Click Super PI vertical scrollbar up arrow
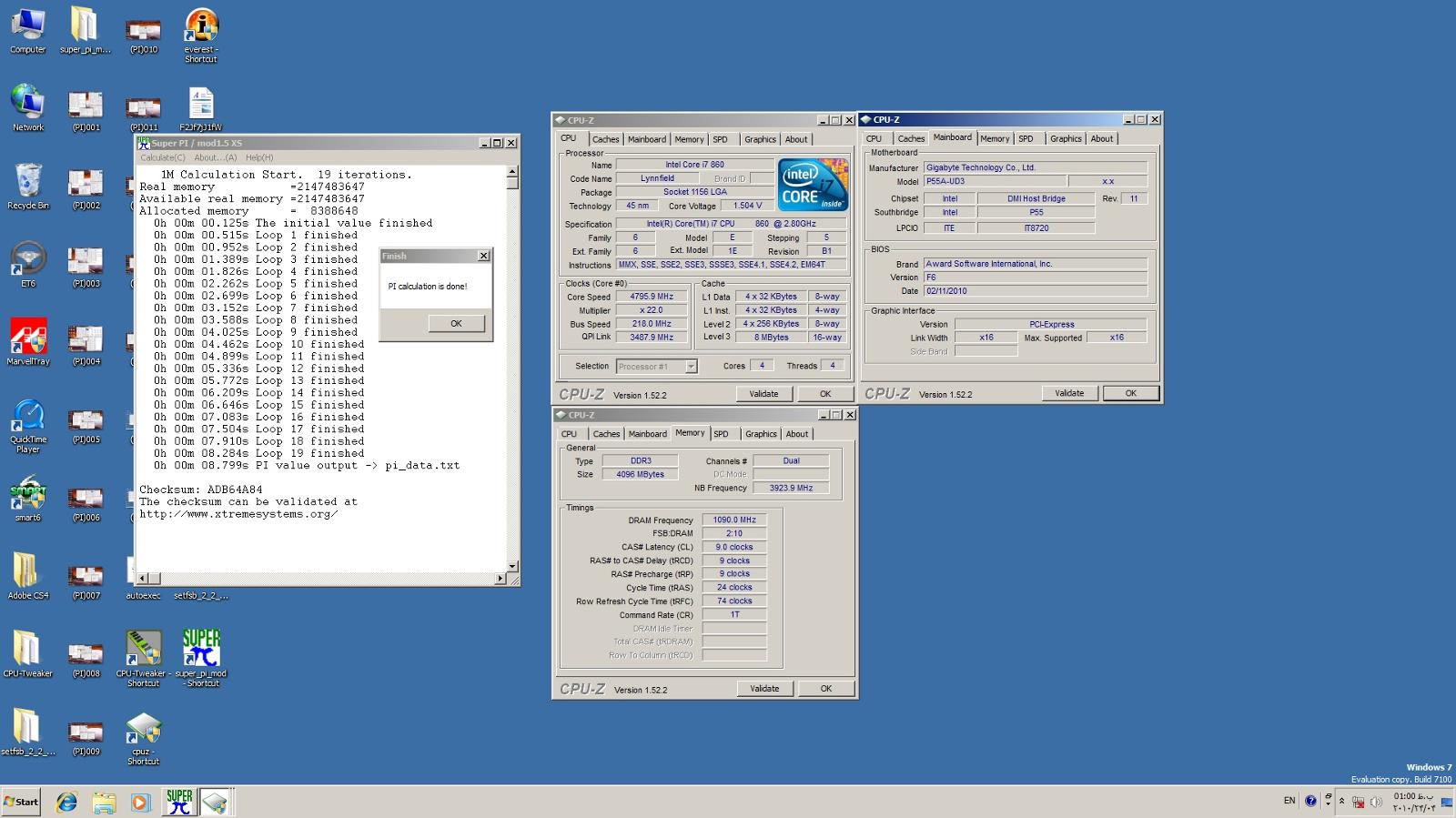The width and height of the screenshot is (1456, 818). point(512,171)
